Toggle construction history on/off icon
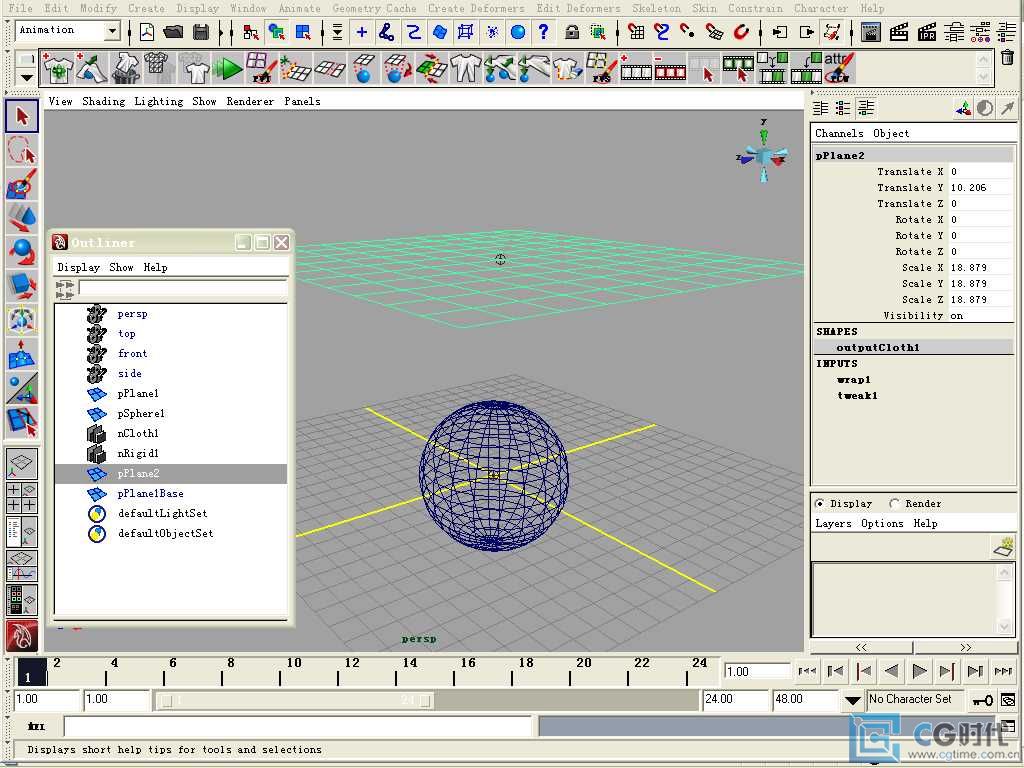1024x768 pixels. coord(831,31)
